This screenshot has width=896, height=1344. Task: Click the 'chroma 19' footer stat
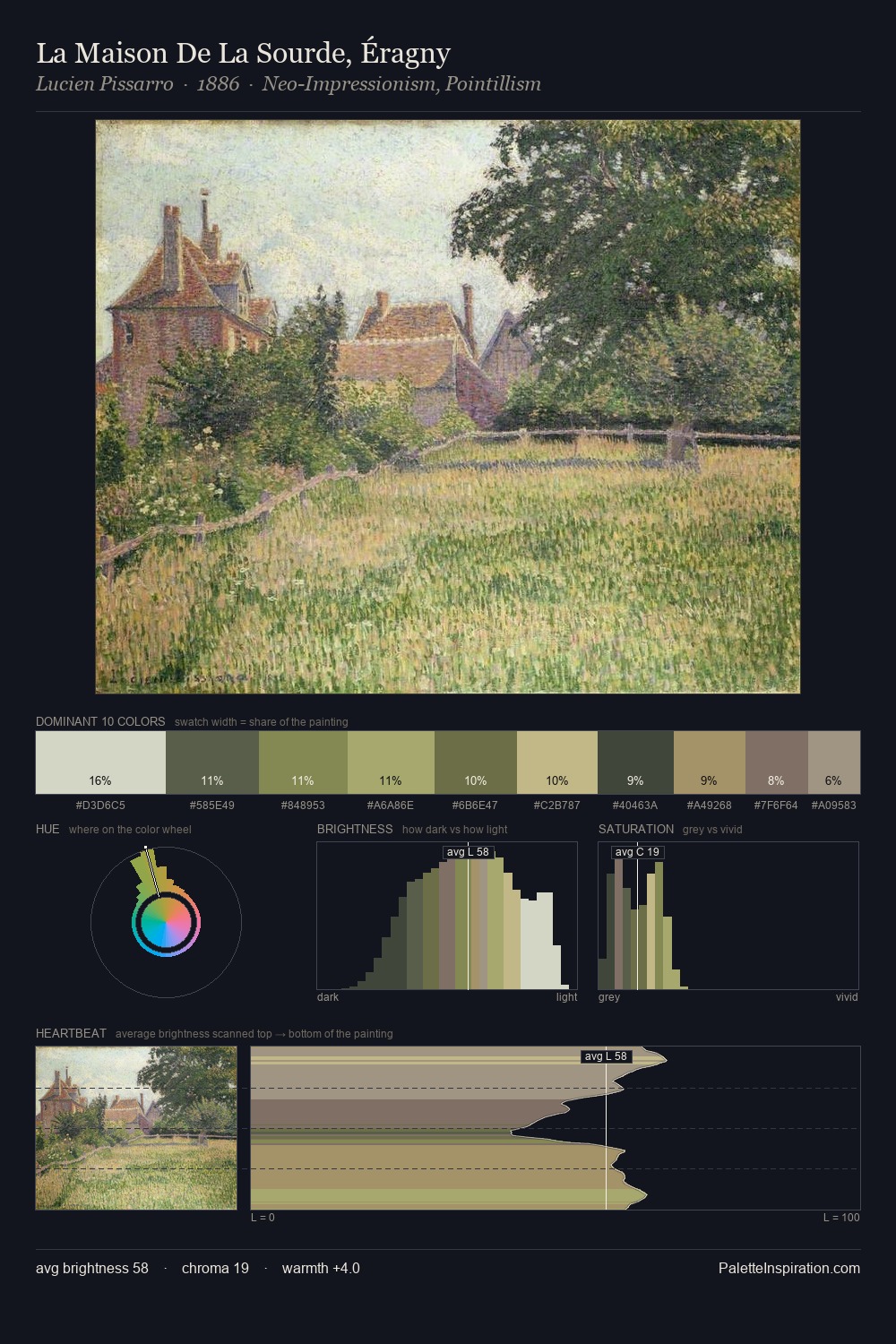tap(215, 1268)
